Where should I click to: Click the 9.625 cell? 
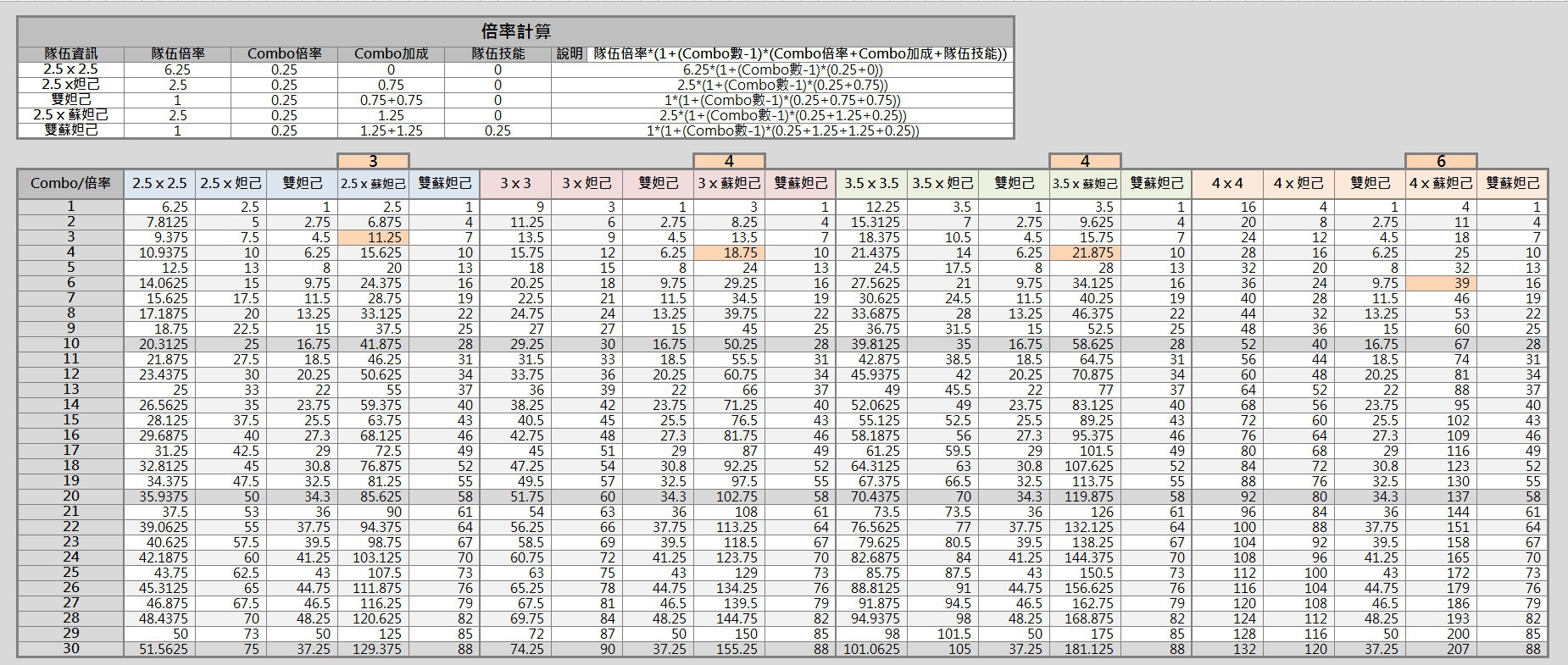tap(1085, 222)
